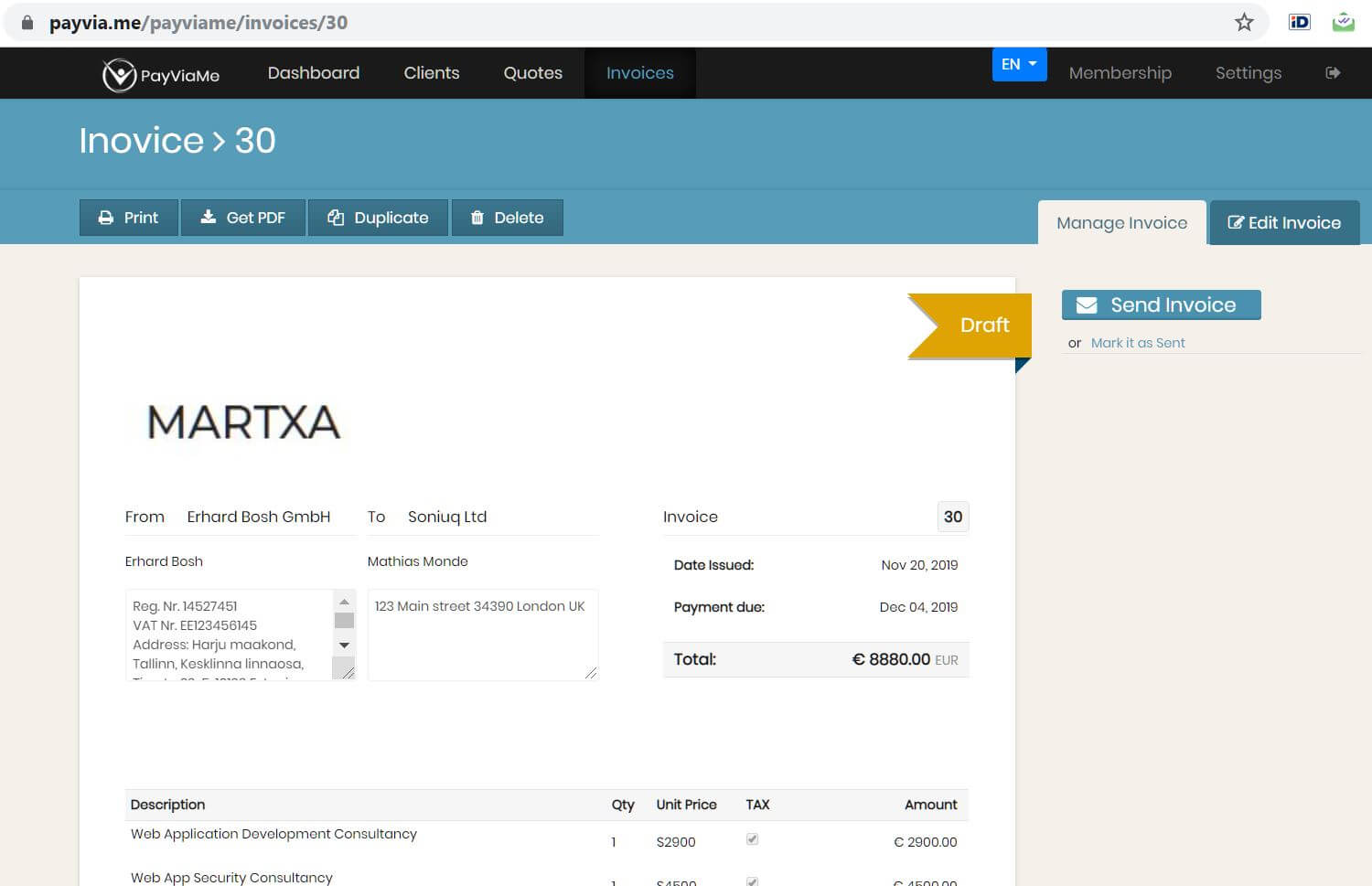Bookmark page with star icon
Image resolution: width=1372 pixels, height=886 pixels.
tap(1244, 22)
